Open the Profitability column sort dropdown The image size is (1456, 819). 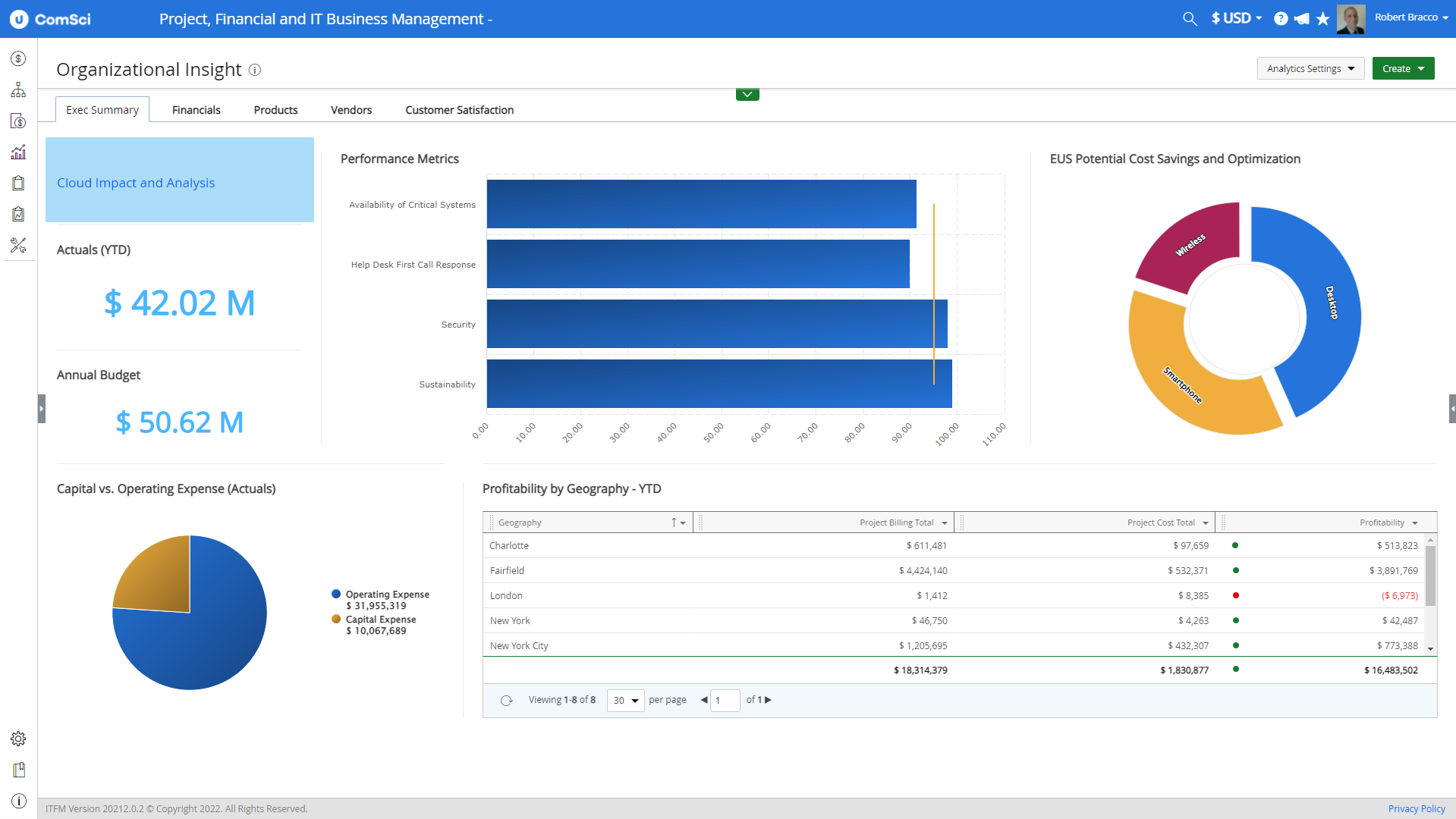point(1414,522)
